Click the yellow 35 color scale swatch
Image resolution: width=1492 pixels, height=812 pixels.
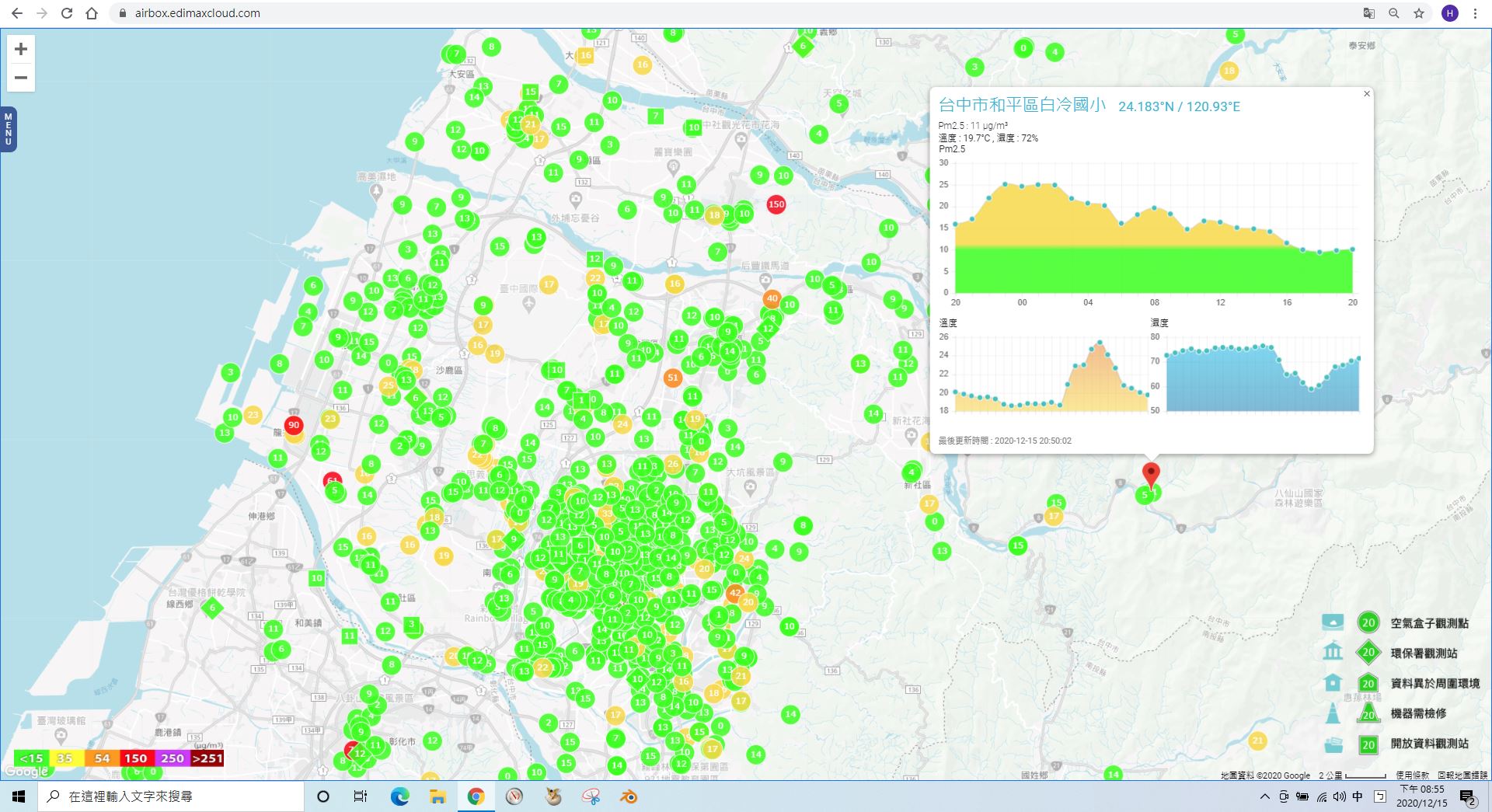pyautogui.click(x=66, y=758)
